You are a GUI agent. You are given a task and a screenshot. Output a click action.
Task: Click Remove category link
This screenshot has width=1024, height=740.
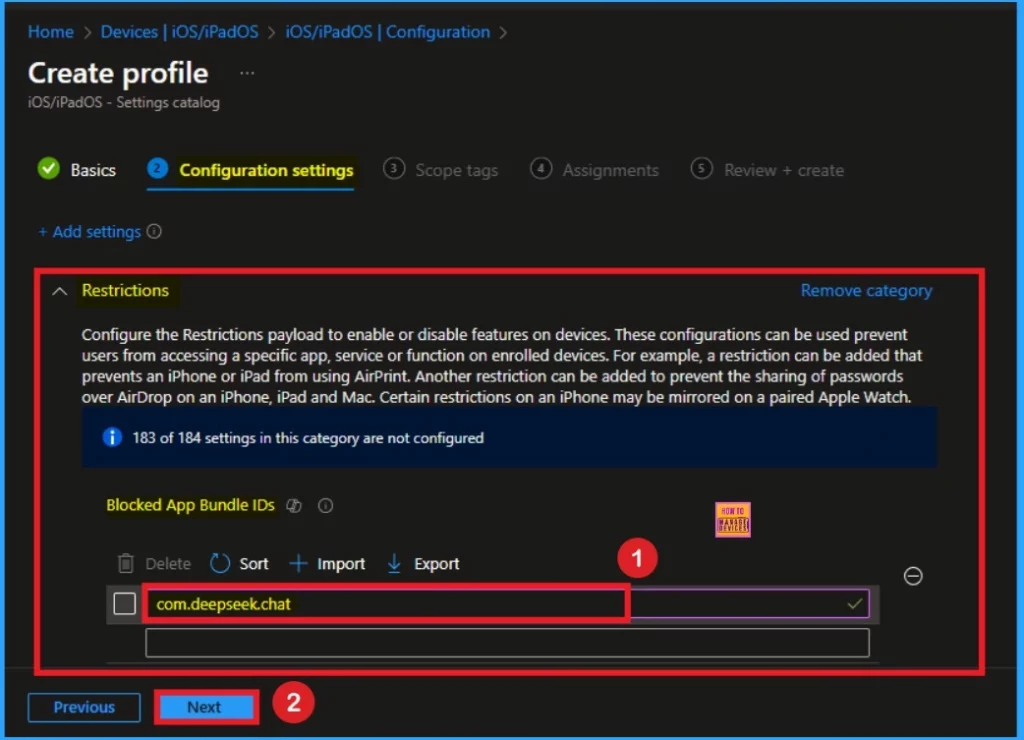pos(867,291)
